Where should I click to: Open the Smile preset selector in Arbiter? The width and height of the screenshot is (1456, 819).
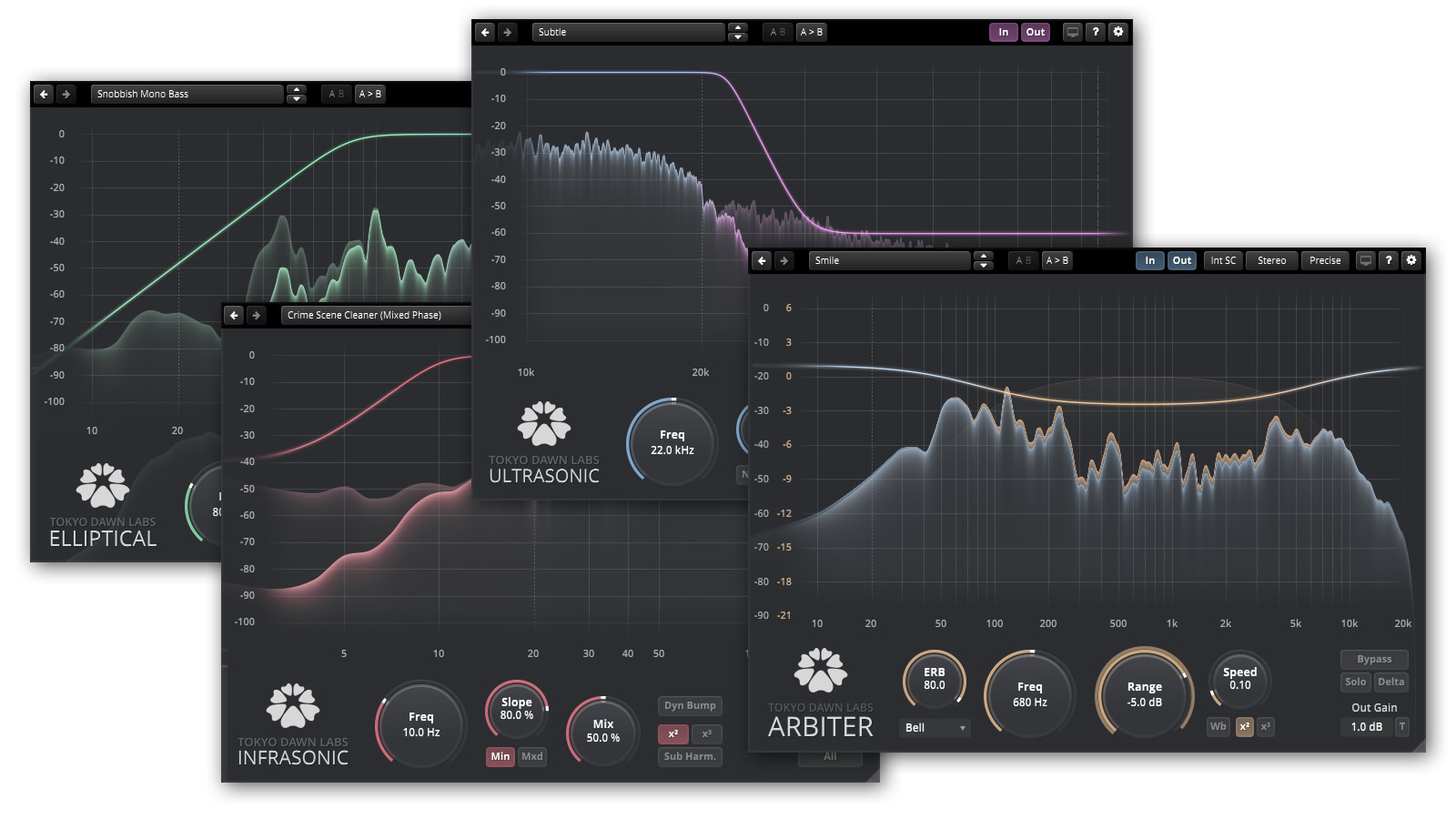[x=889, y=260]
